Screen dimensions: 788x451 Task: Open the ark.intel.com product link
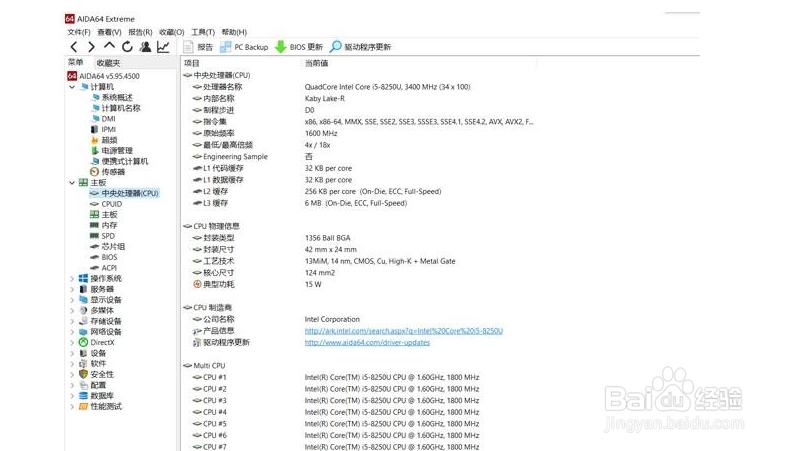(404, 331)
